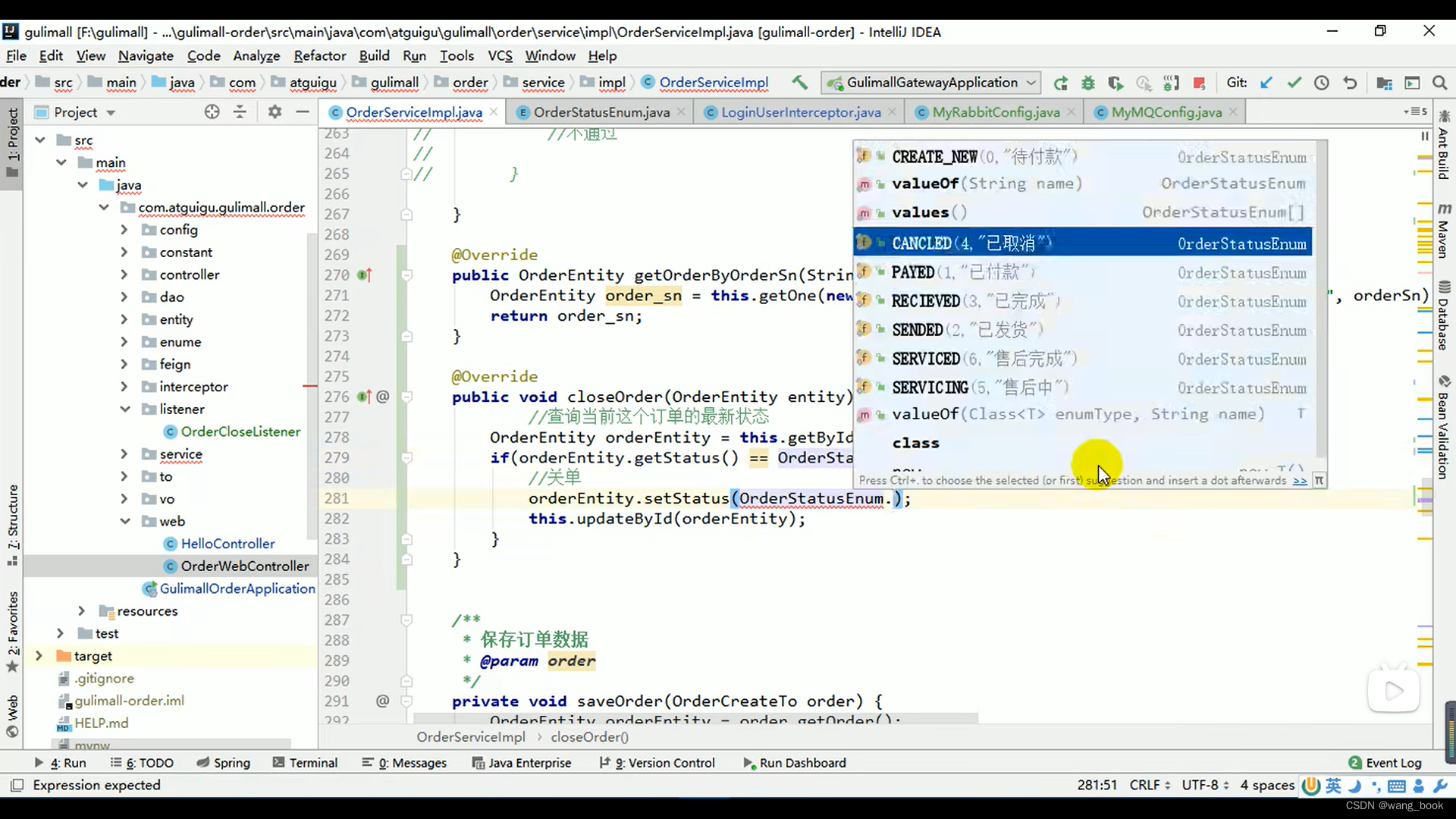Show hidden editor tabs list
The height and width of the screenshot is (819, 1456).
tap(1415, 112)
